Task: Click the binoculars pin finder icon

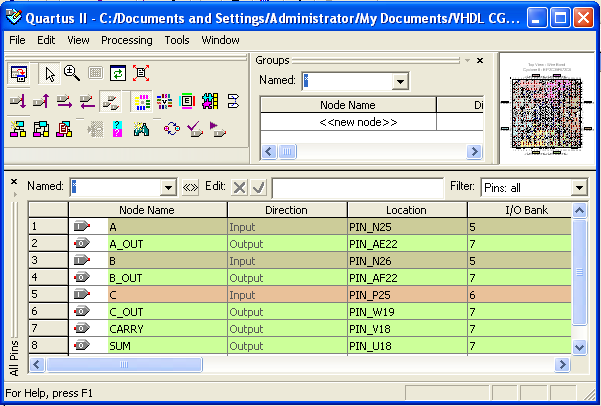Action: click(x=141, y=129)
